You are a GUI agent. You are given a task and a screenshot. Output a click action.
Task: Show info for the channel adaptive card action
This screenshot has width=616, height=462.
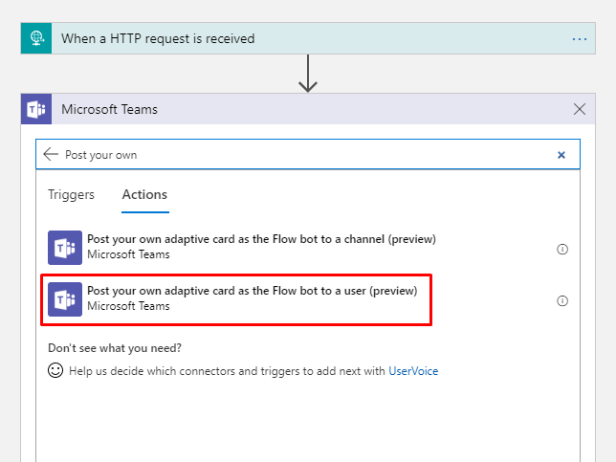pyautogui.click(x=562, y=249)
